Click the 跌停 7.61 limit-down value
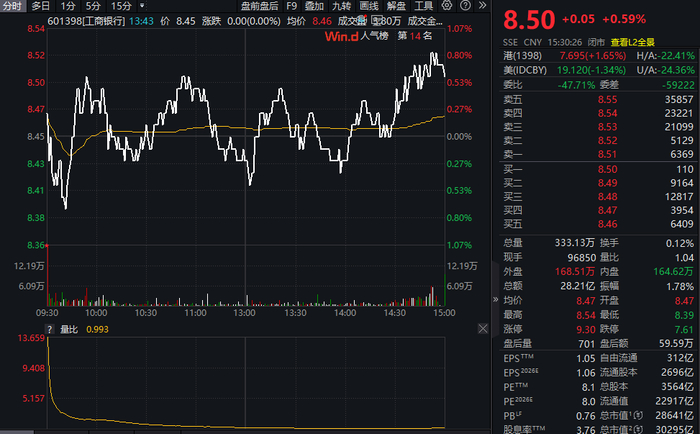This screenshot has width=700, height=434. pos(684,330)
